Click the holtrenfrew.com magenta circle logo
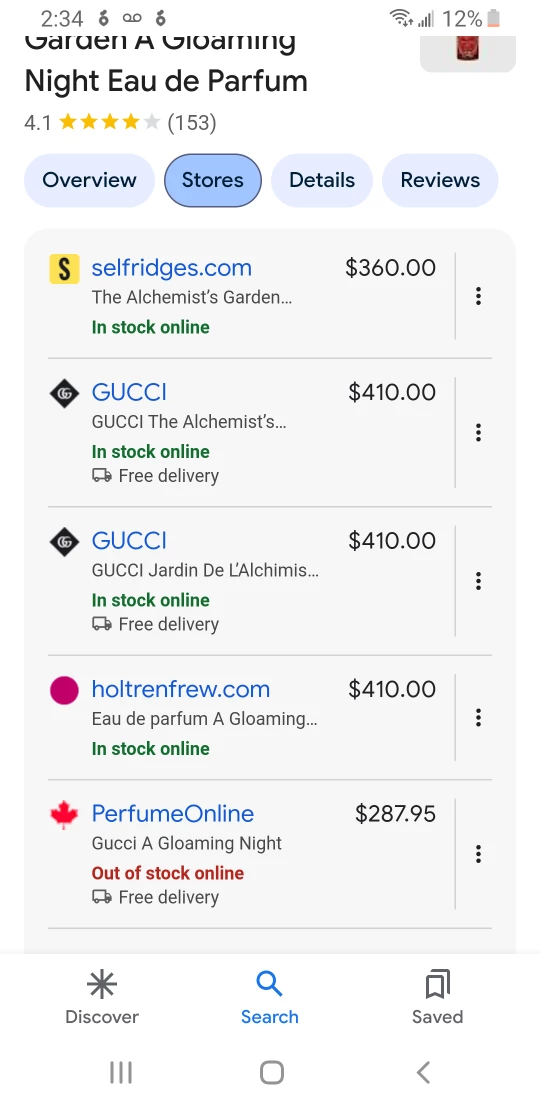Image resolution: width=540 pixels, height=1110 pixels. 64,690
